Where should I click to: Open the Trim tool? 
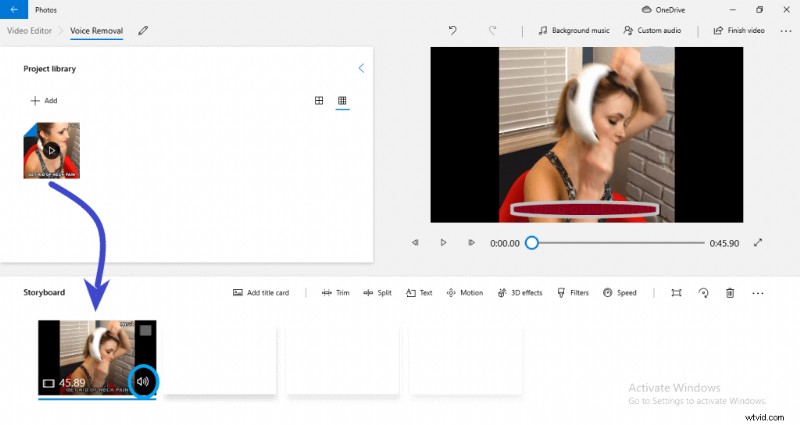(x=336, y=293)
